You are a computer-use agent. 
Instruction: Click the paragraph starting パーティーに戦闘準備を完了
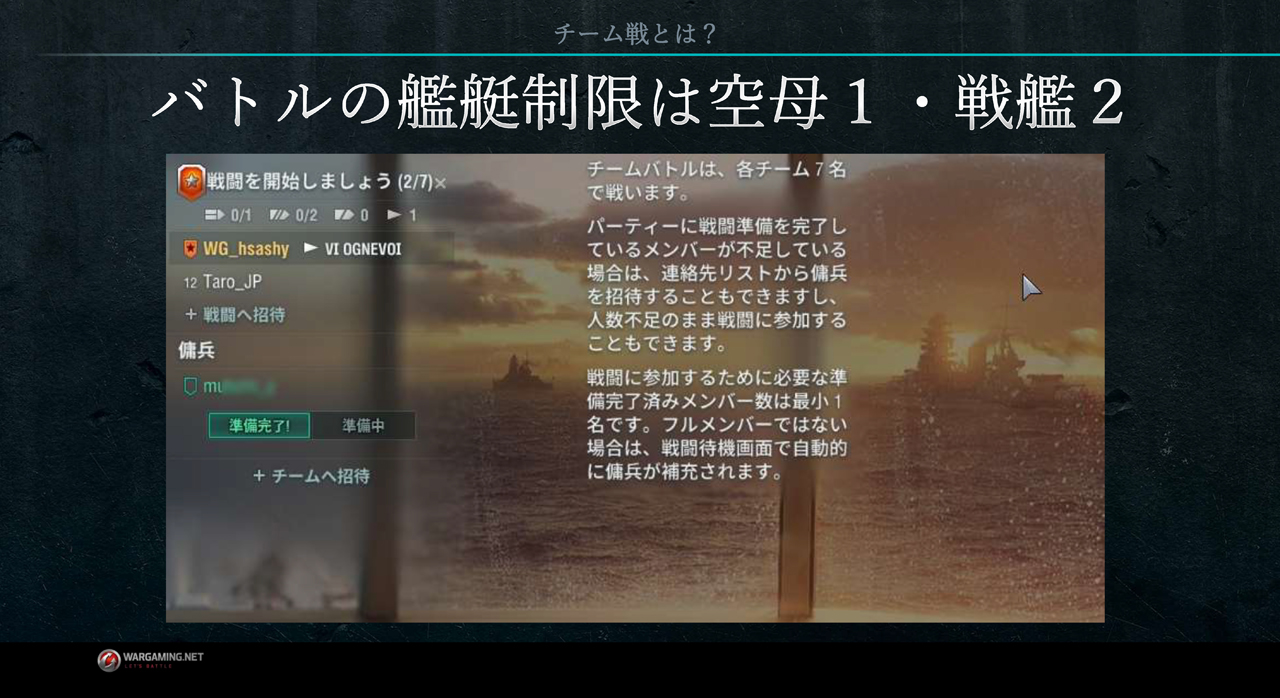(716, 284)
